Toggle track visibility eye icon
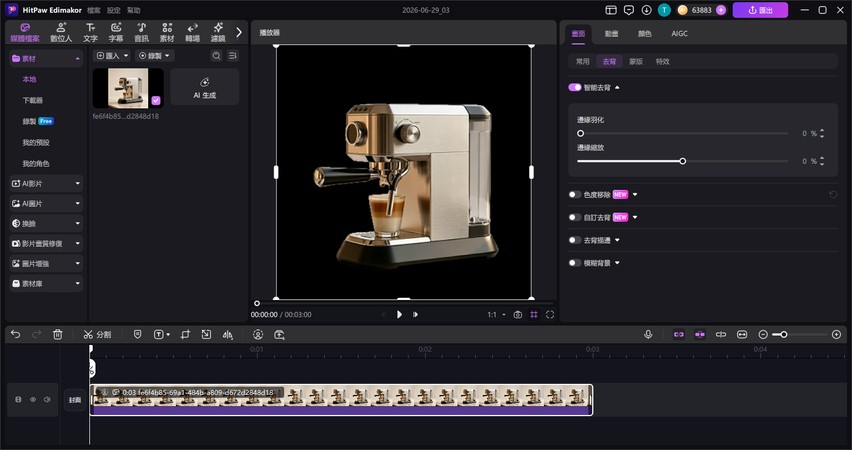 coord(33,399)
